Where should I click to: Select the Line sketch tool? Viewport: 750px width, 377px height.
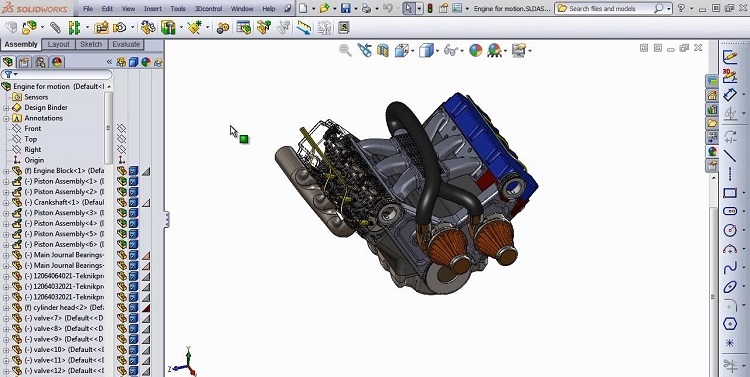730,155
